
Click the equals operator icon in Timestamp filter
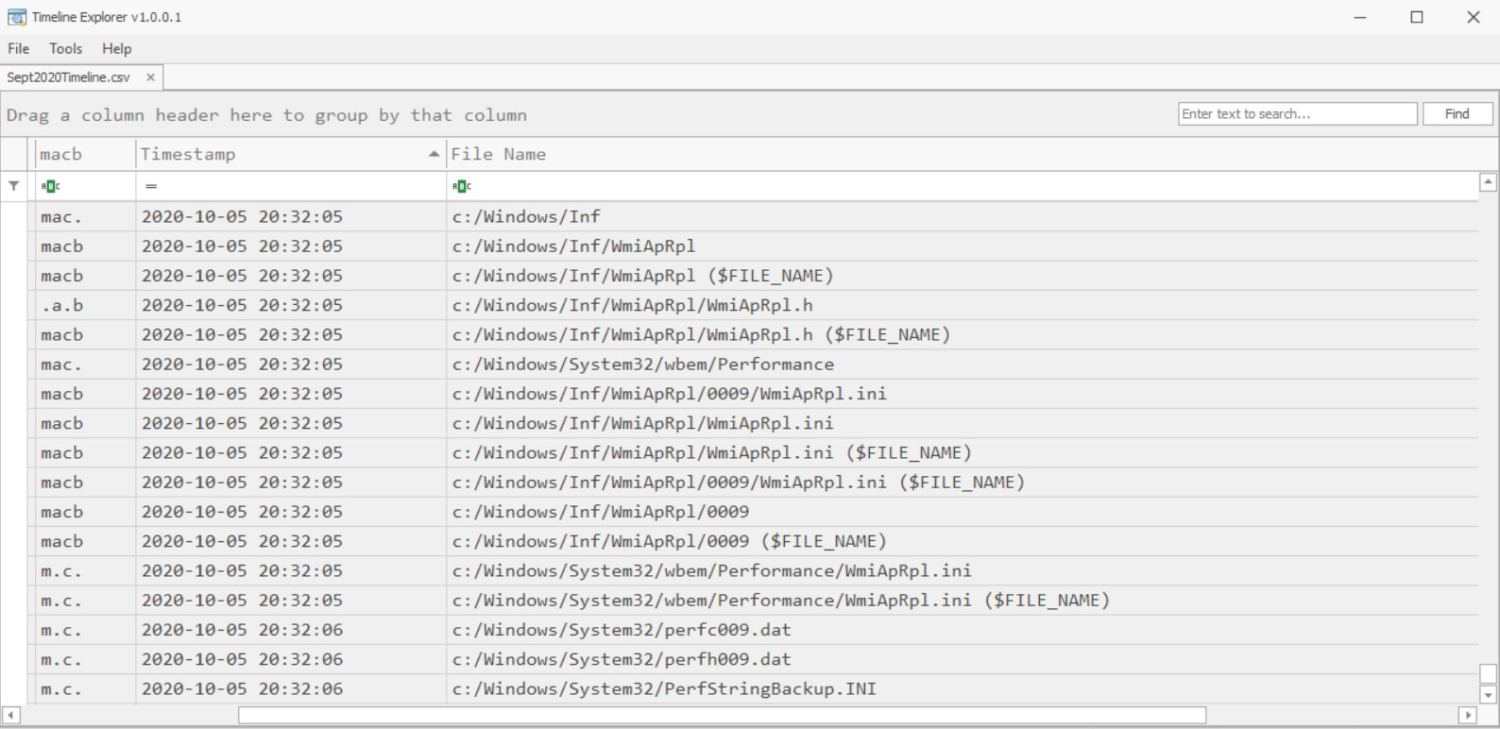(x=146, y=185)
